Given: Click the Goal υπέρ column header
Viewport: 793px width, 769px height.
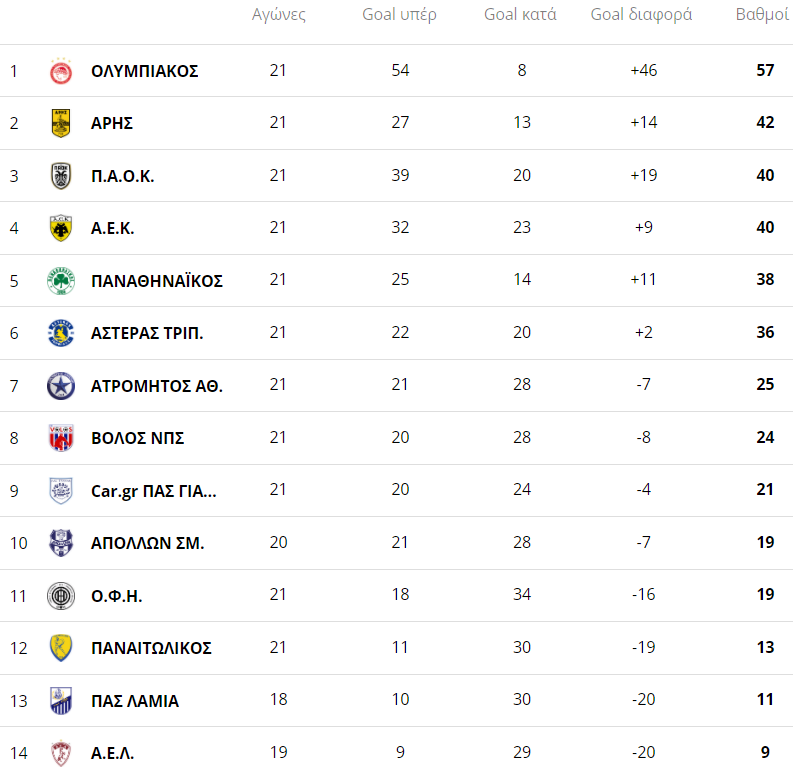Looking at the screenshot, I should point(399,15).
